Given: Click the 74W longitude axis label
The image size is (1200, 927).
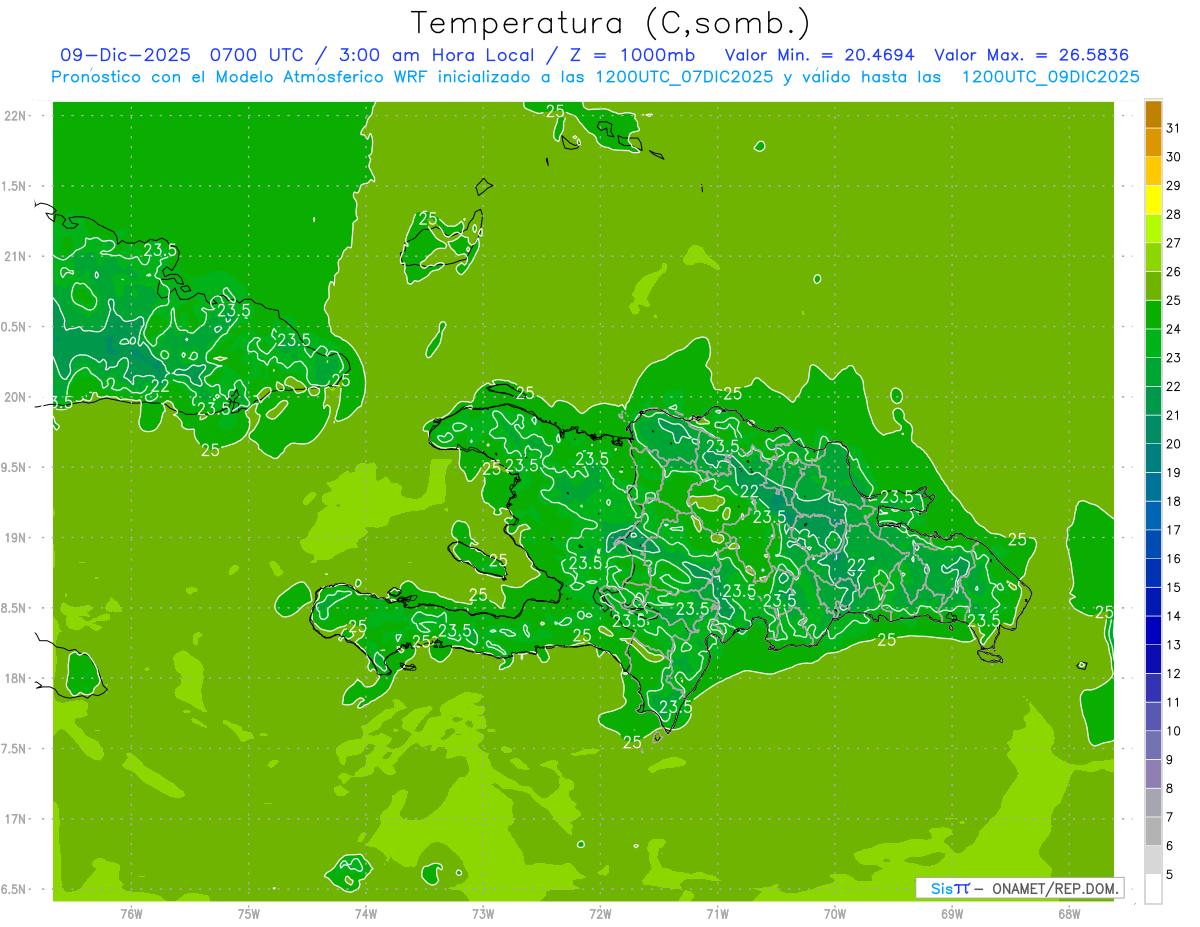Looking at the screenshot, I should (366, 913).
